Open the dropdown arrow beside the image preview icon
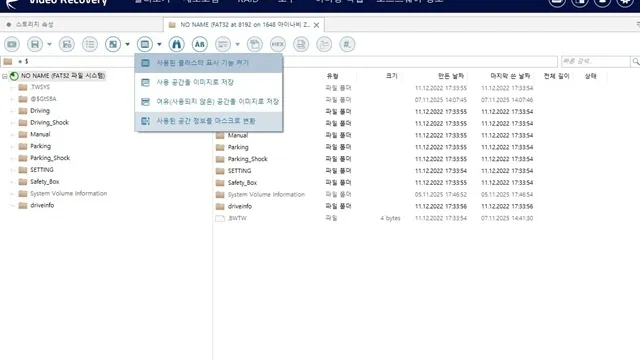The image size is (640, 360). pyautogui.click(x=127, y=44)
